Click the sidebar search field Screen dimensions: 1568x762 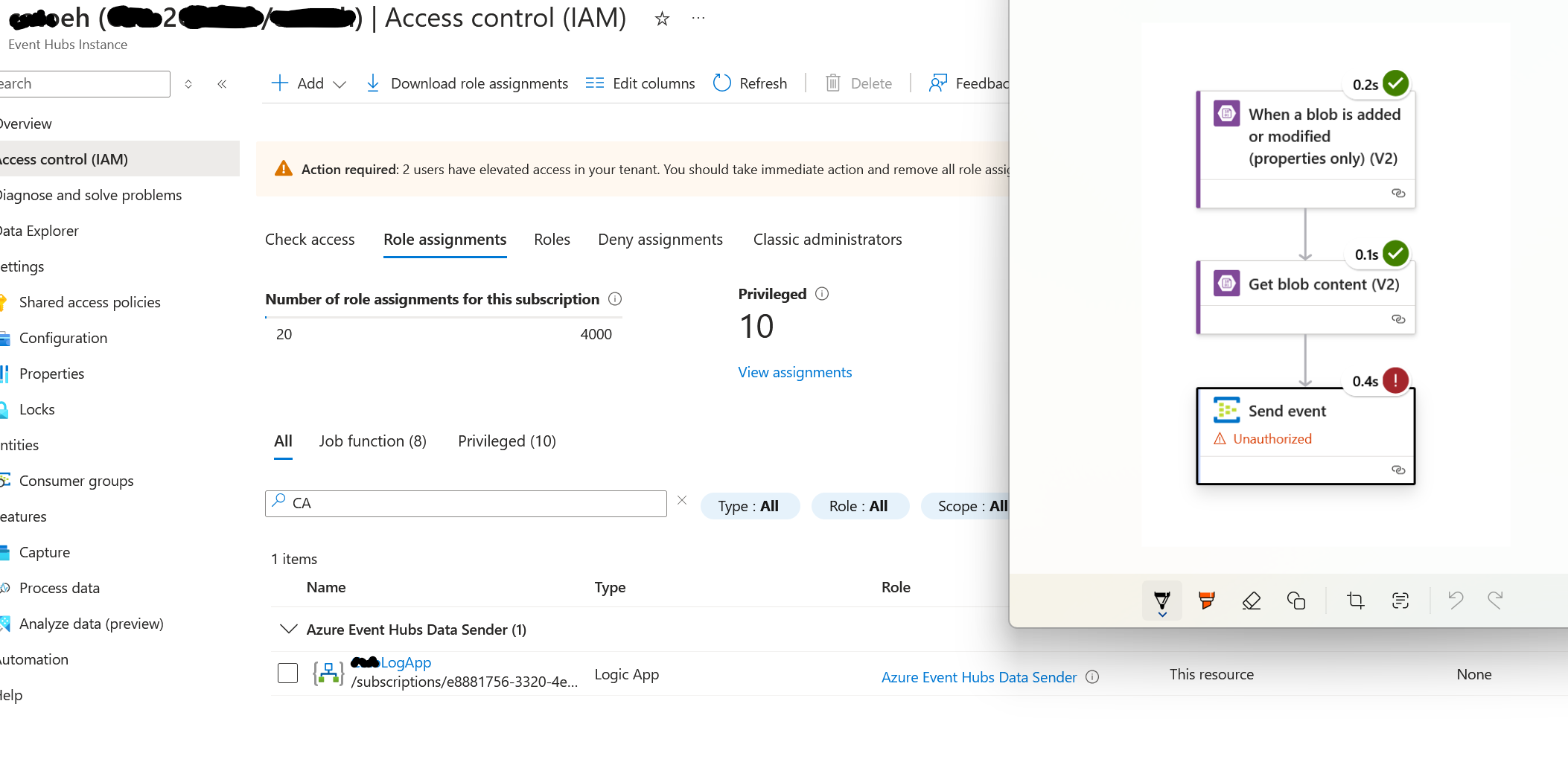83,83
